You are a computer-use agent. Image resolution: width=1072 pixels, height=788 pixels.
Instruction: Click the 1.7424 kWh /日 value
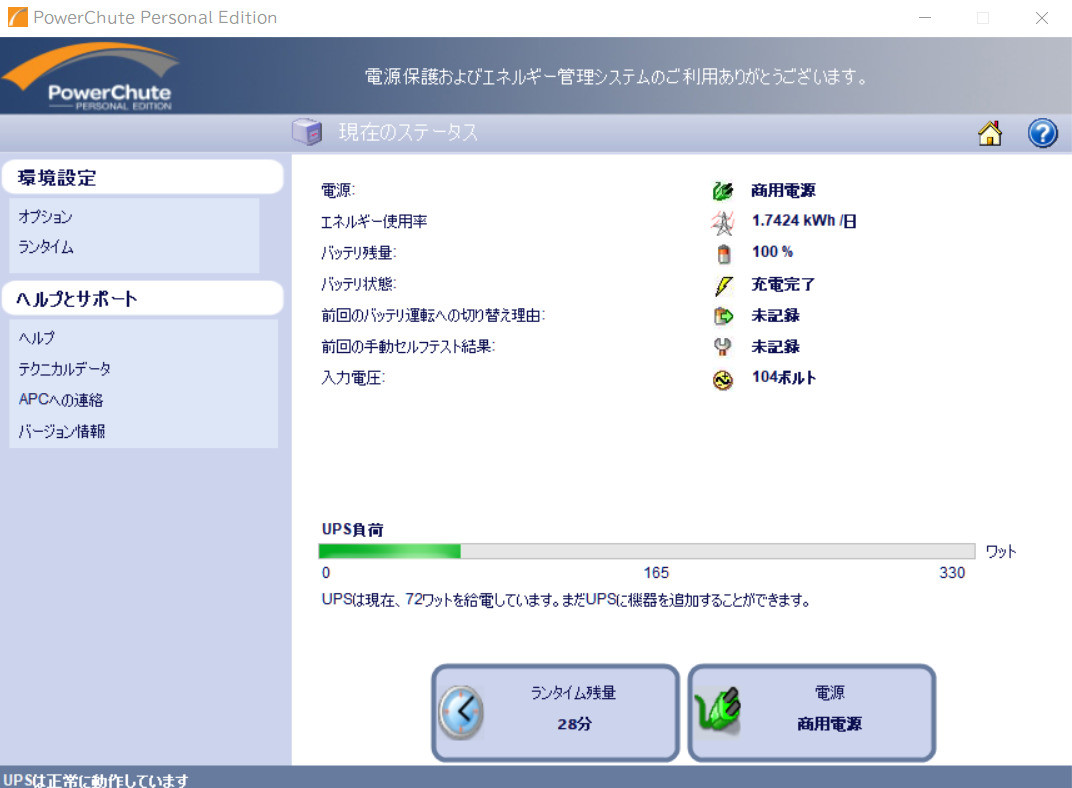pos(804,221)
